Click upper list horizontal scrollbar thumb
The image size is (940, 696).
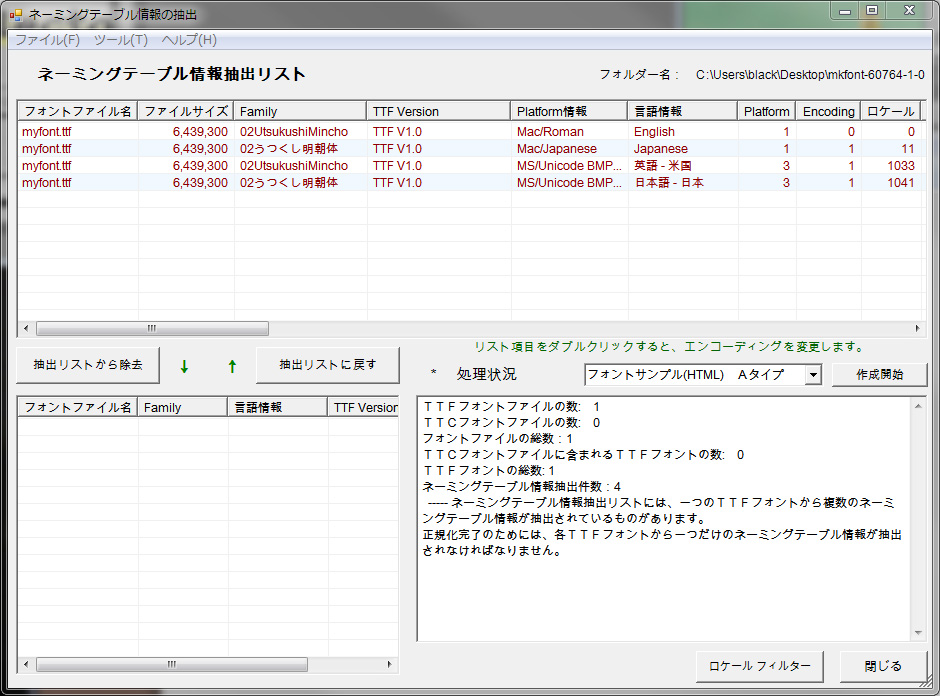[x=152, y=329]
